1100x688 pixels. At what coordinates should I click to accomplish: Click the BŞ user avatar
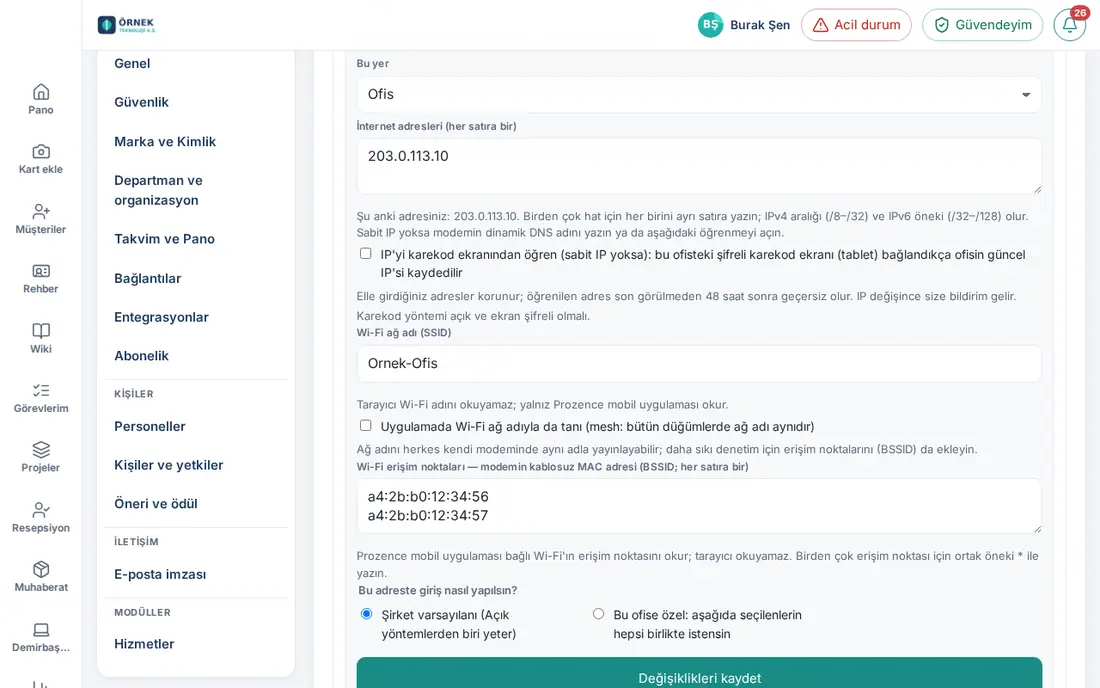click(710, 25)
